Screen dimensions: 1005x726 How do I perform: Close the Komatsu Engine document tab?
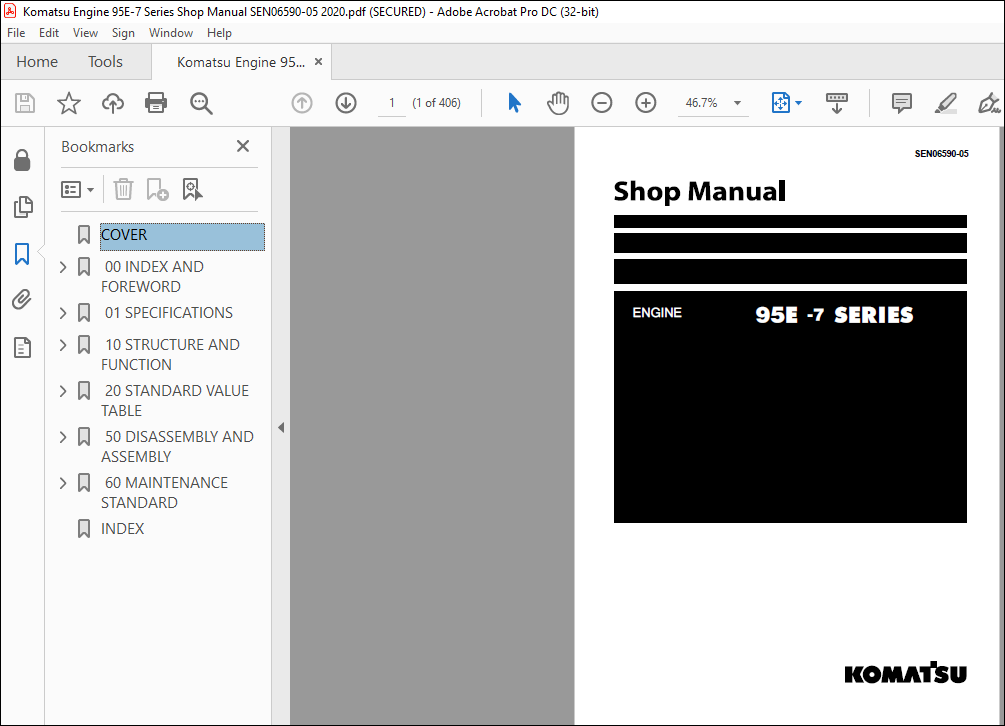319,62
